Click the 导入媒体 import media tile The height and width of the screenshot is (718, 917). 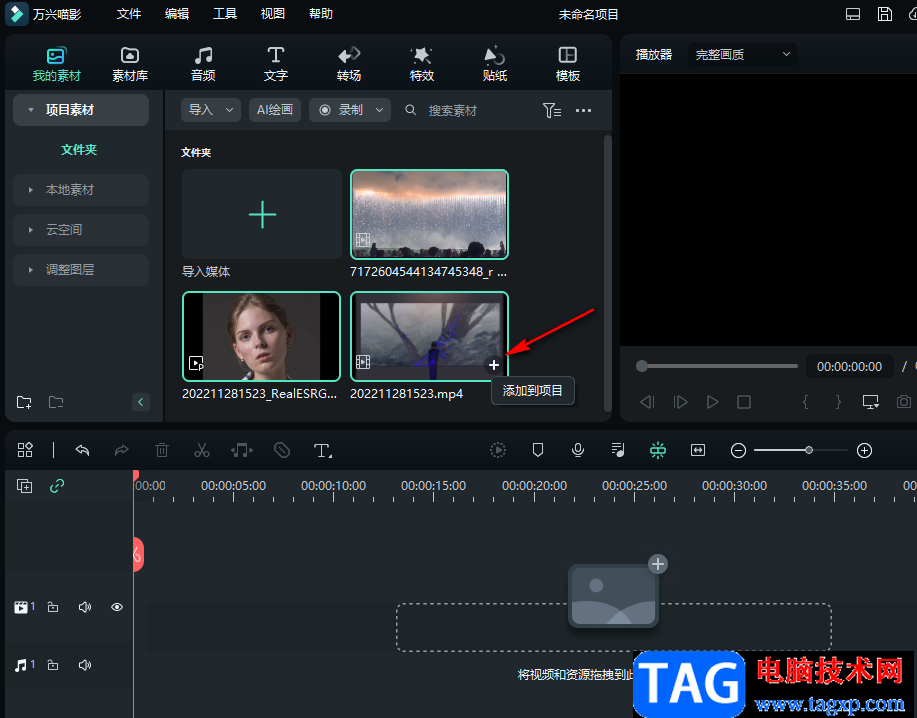pyautogui.click(x=262, y=215)
